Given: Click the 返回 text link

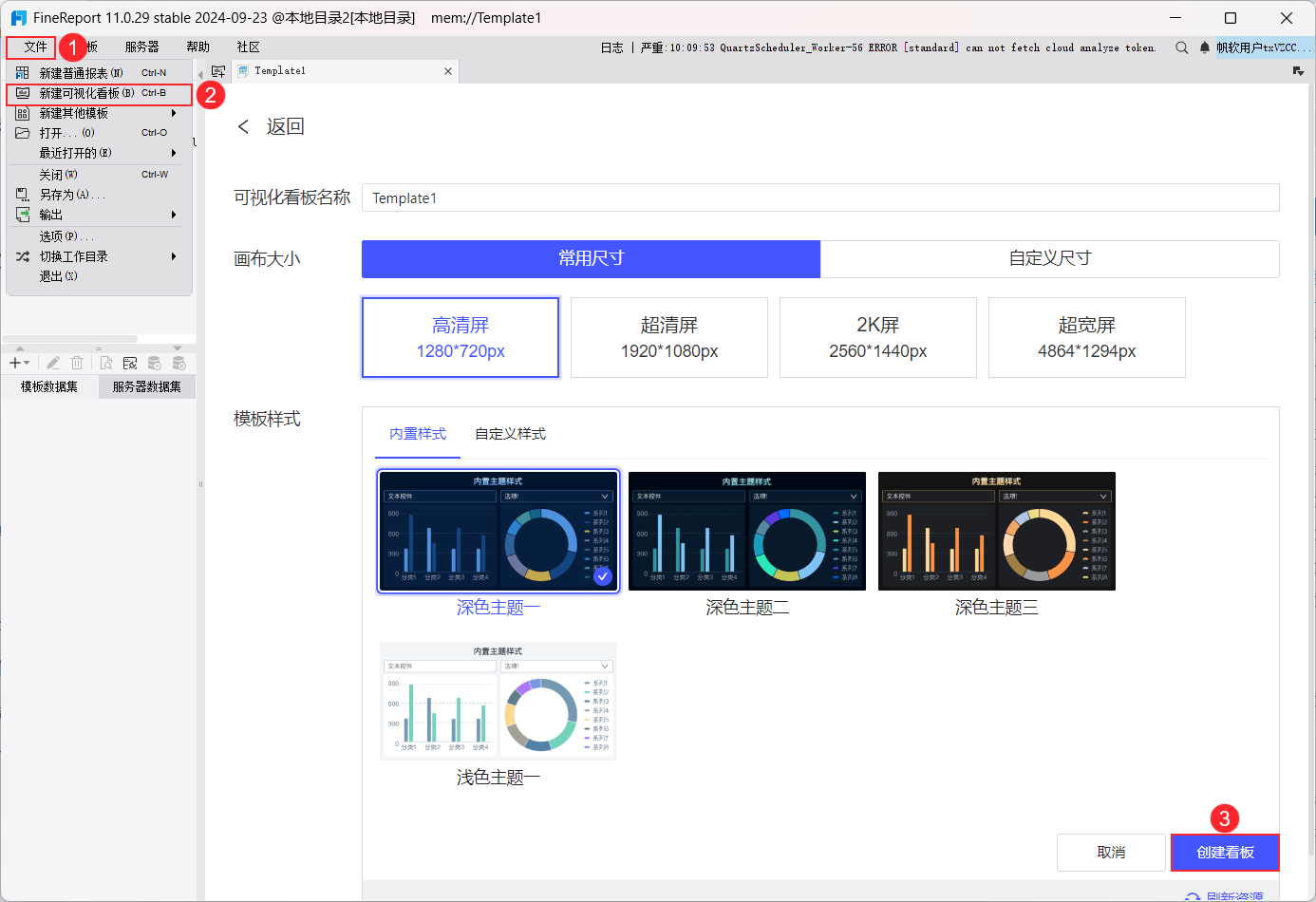Looking at the screenshot, I should pyautogui.click(x=285, y=126).
